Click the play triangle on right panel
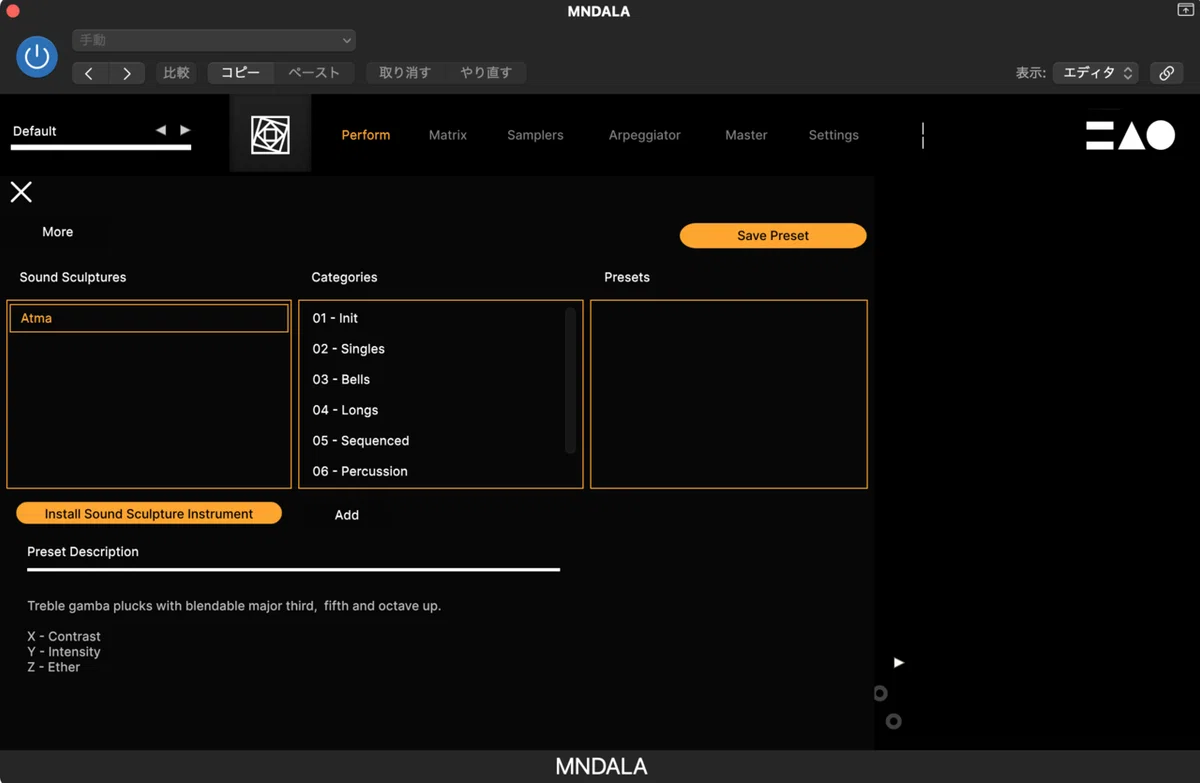1200x783 pixels. coord(899,662)
